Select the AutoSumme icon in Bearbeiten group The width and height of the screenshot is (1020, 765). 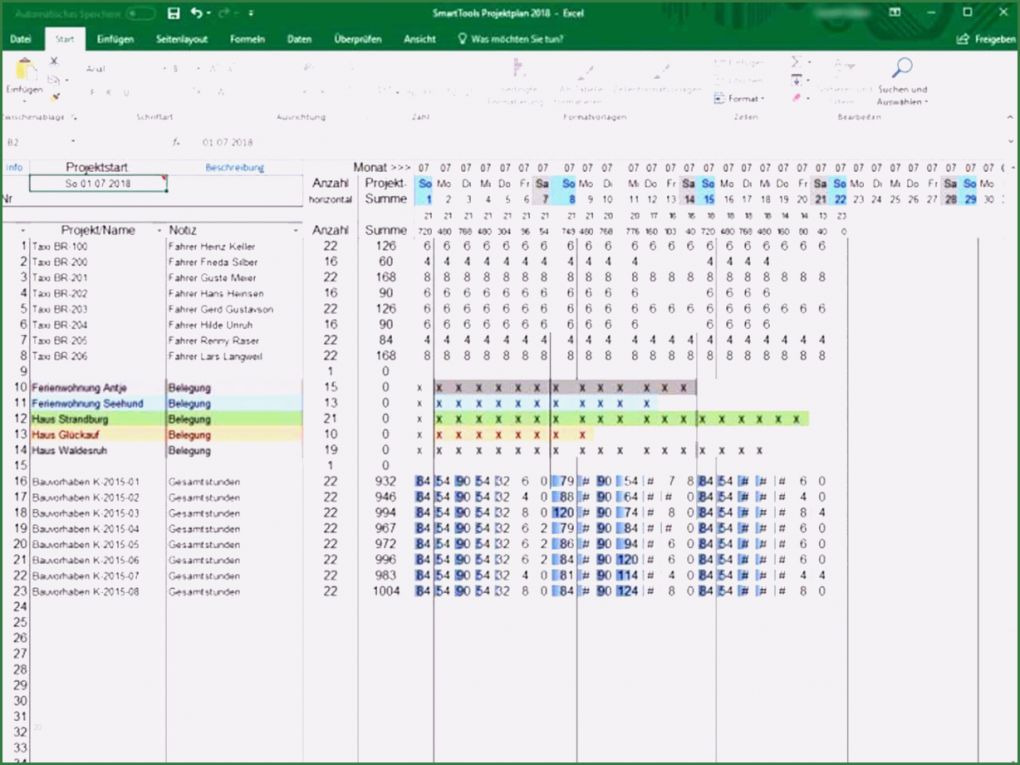click(x=795, y=61)
